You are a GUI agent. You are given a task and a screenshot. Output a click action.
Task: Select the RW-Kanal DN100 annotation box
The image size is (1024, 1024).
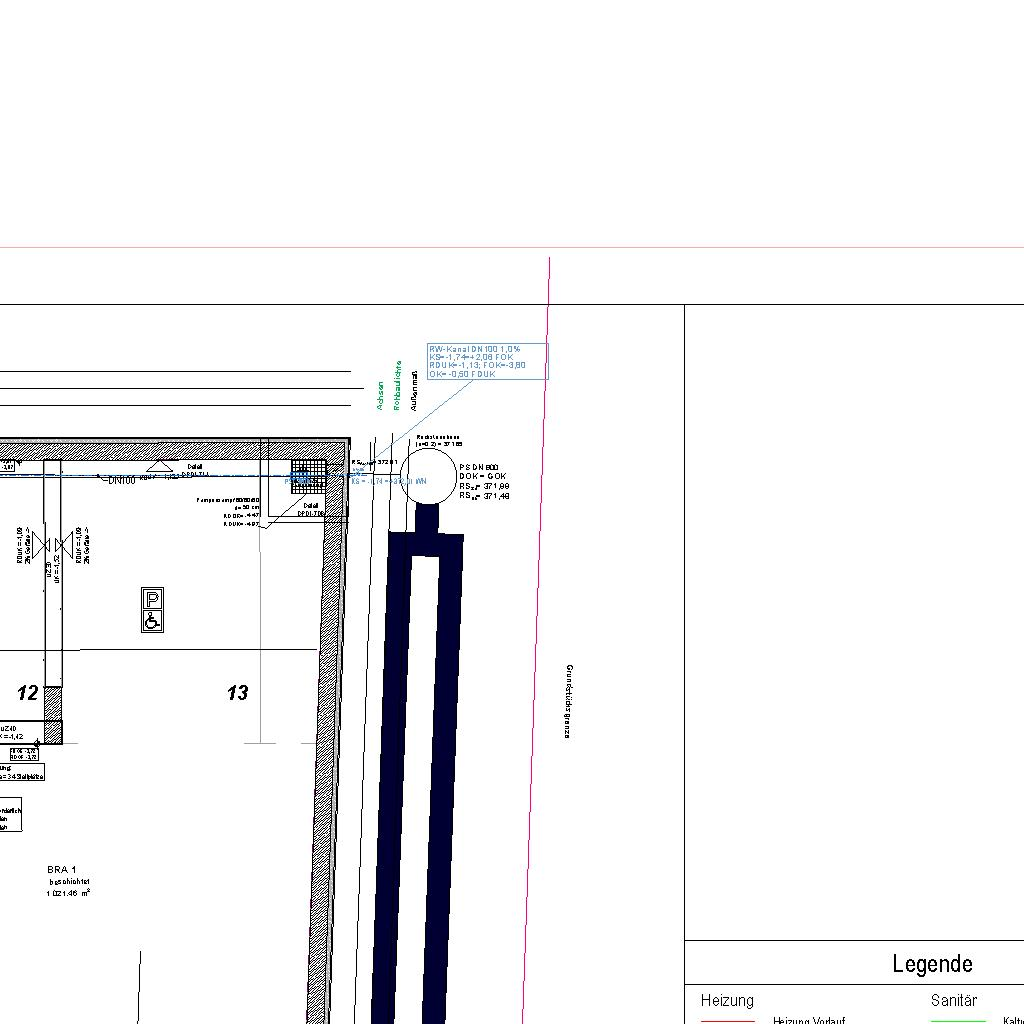(487, 361)
